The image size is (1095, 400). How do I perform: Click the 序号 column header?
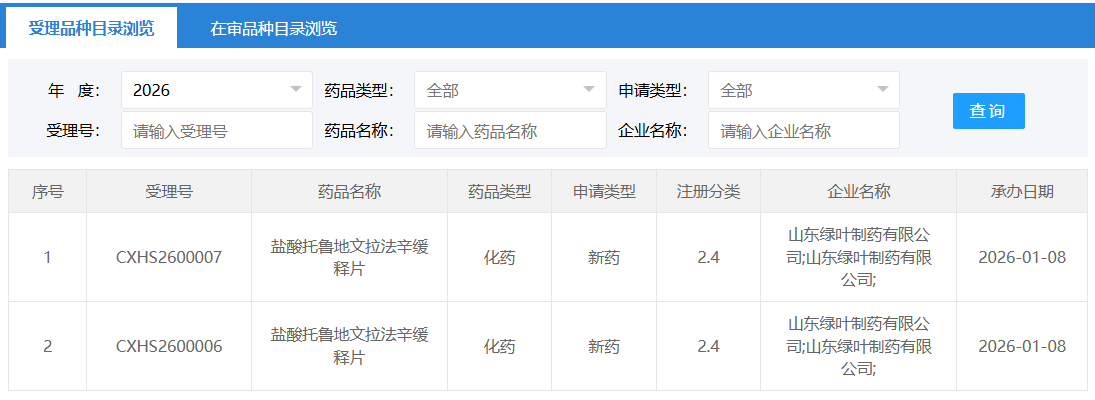[x=47, y=192]
